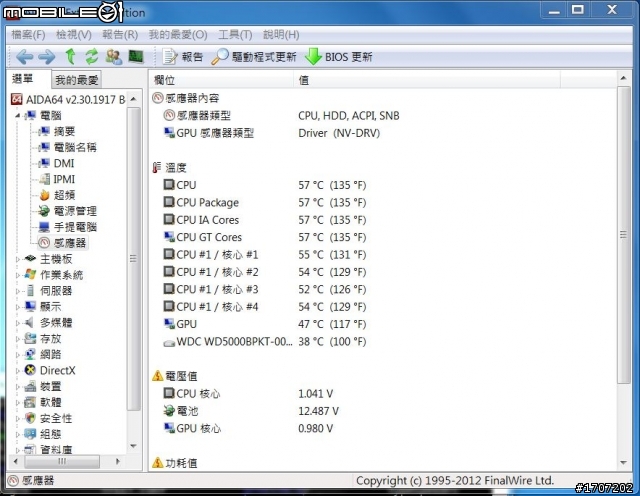
Task: Collapse the 電腦 tree node
Action: [18, 116]
